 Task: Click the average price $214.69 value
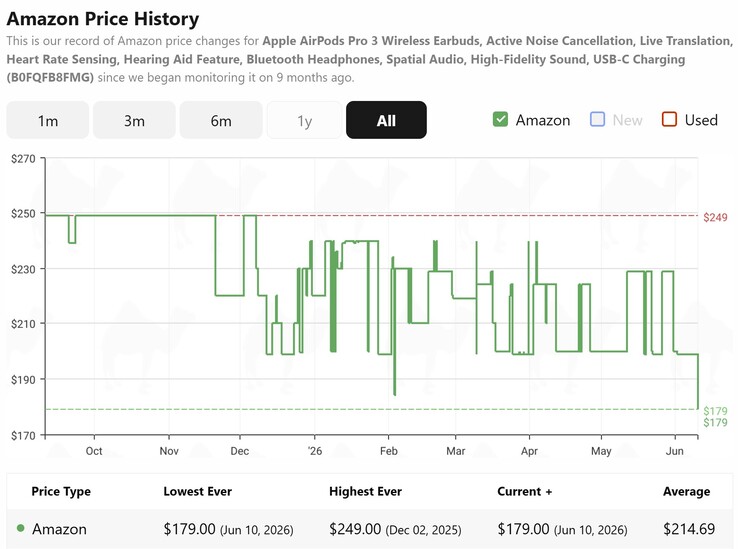point(689,529)
